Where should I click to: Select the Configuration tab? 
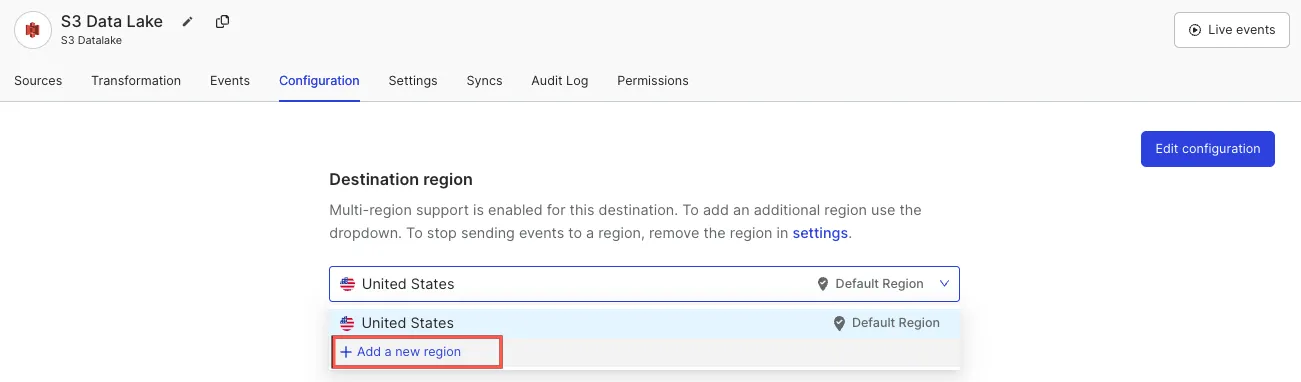pos(319,81)
